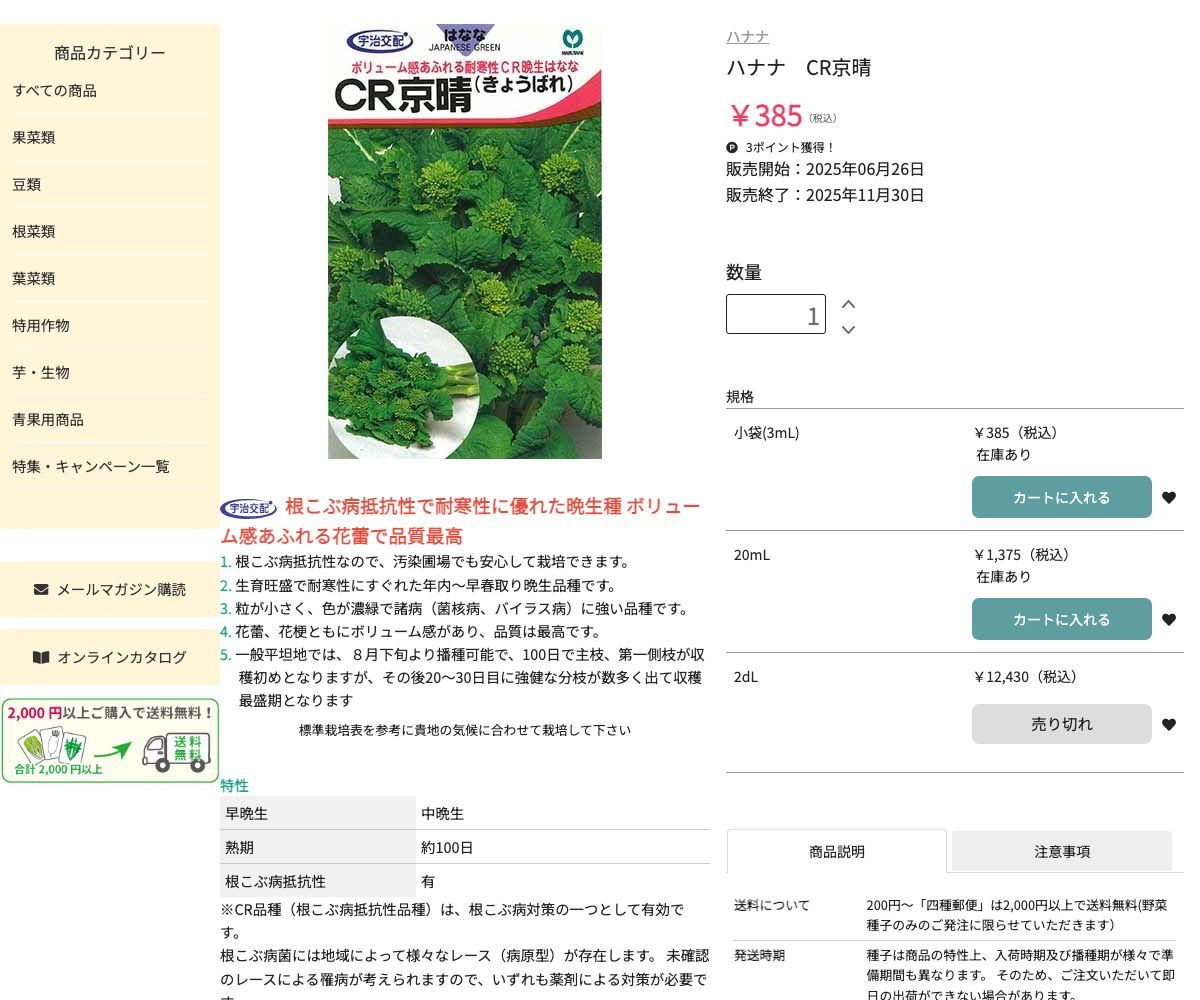
Task: Decrease quantity with the down chevron
Action: (848, 329)
